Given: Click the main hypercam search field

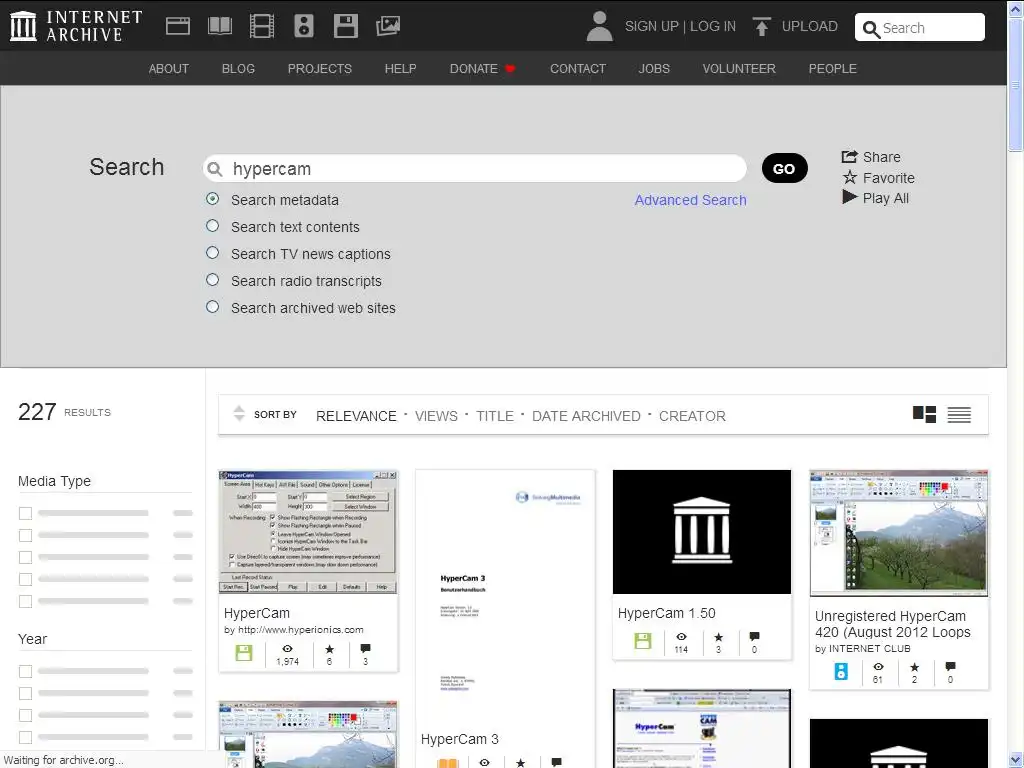Looking at the screenshot, I should [x=475, y=168].
